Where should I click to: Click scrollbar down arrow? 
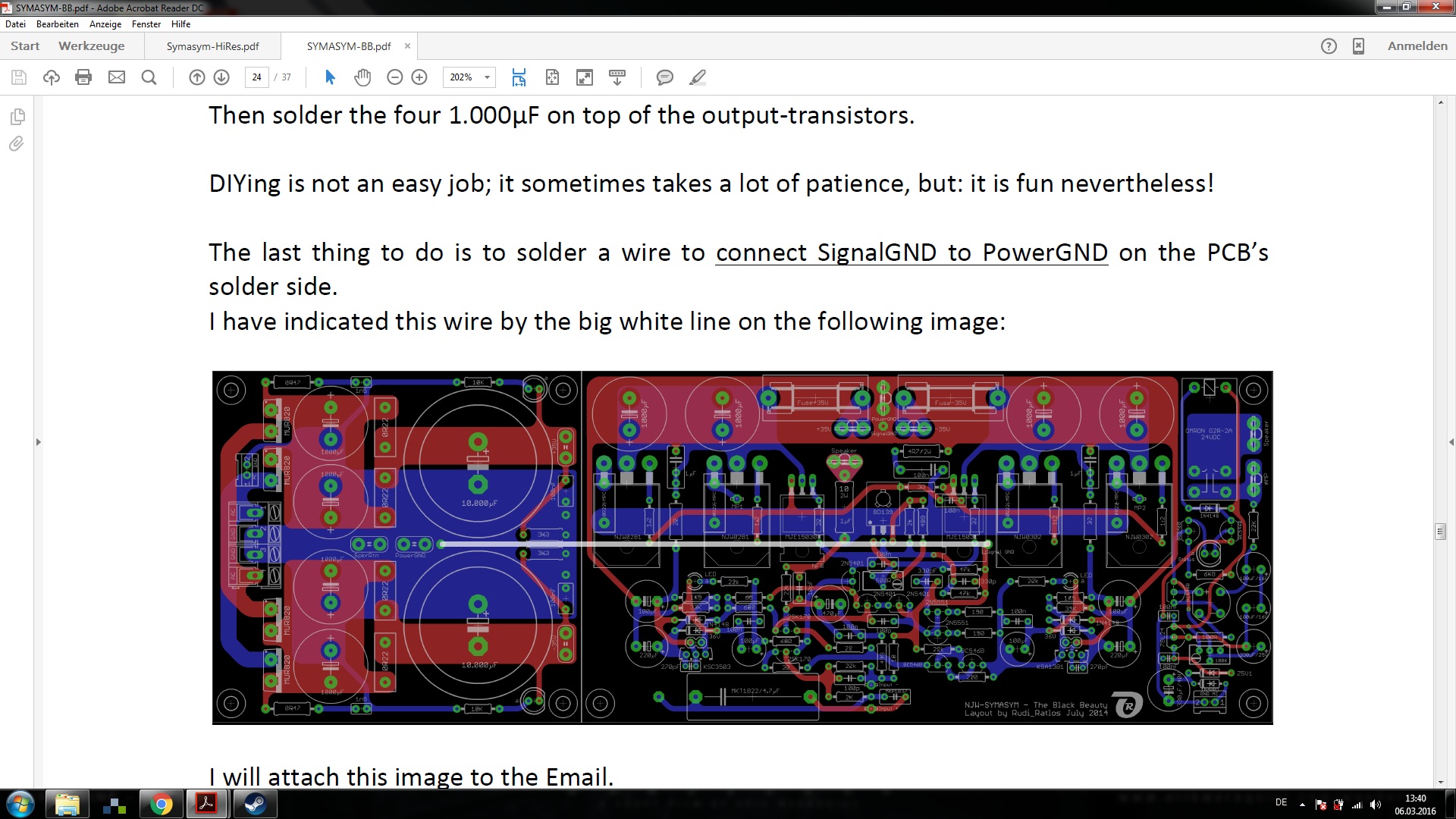(x=1441, y=782)
